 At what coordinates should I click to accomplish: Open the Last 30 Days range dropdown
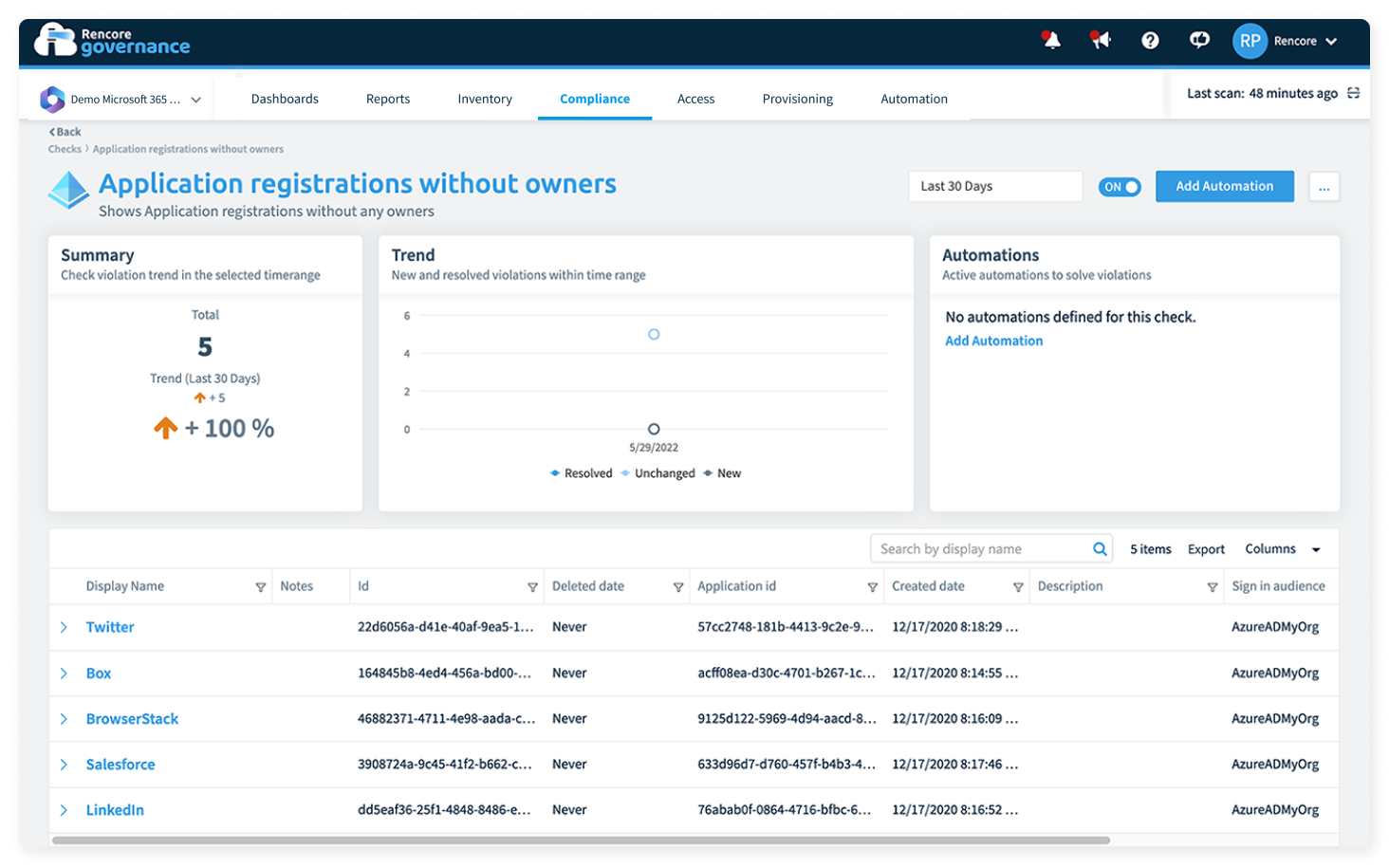995,186
